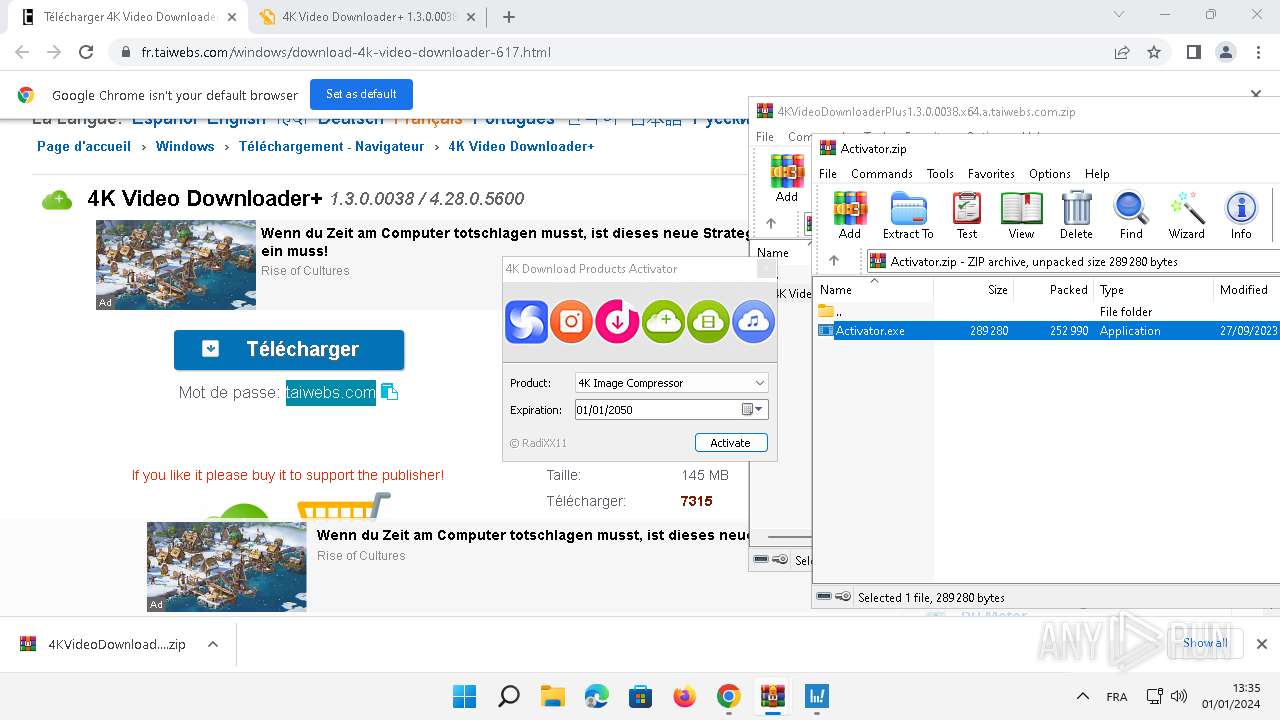Viewport: 1280px width, 720px height.
Task: Select the parent folder '..' row
Action: 1046,312
